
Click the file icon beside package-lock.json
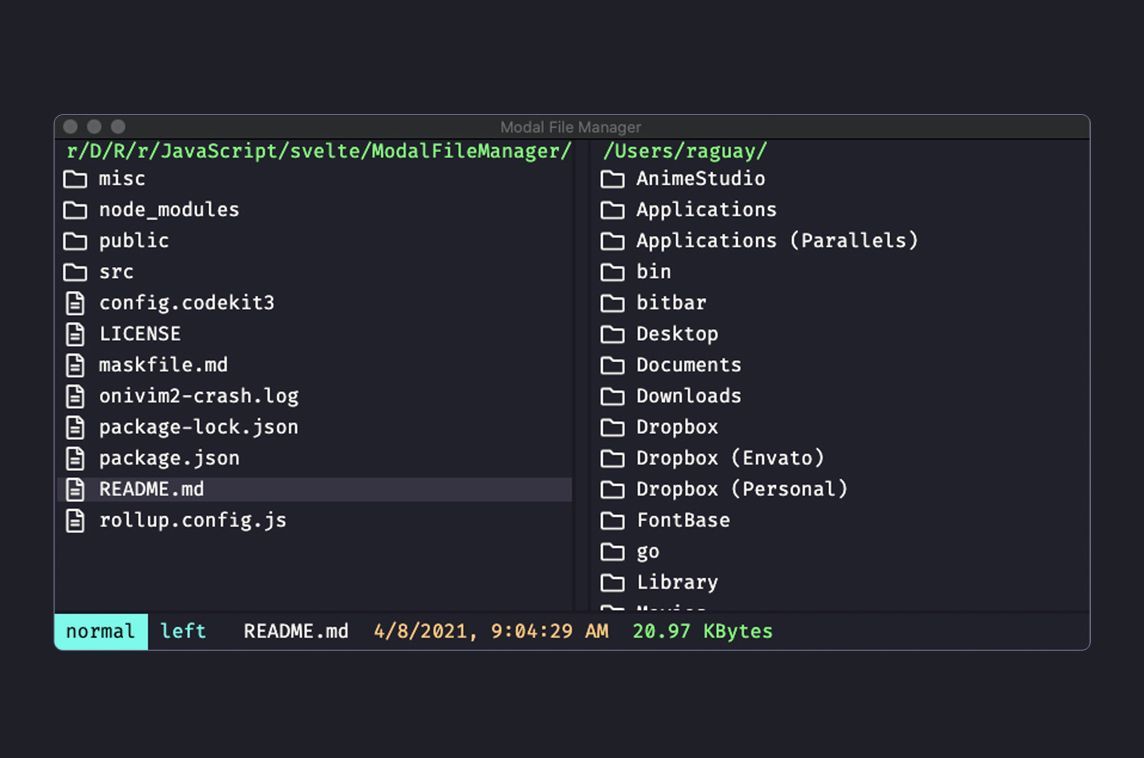coord(75,427)
